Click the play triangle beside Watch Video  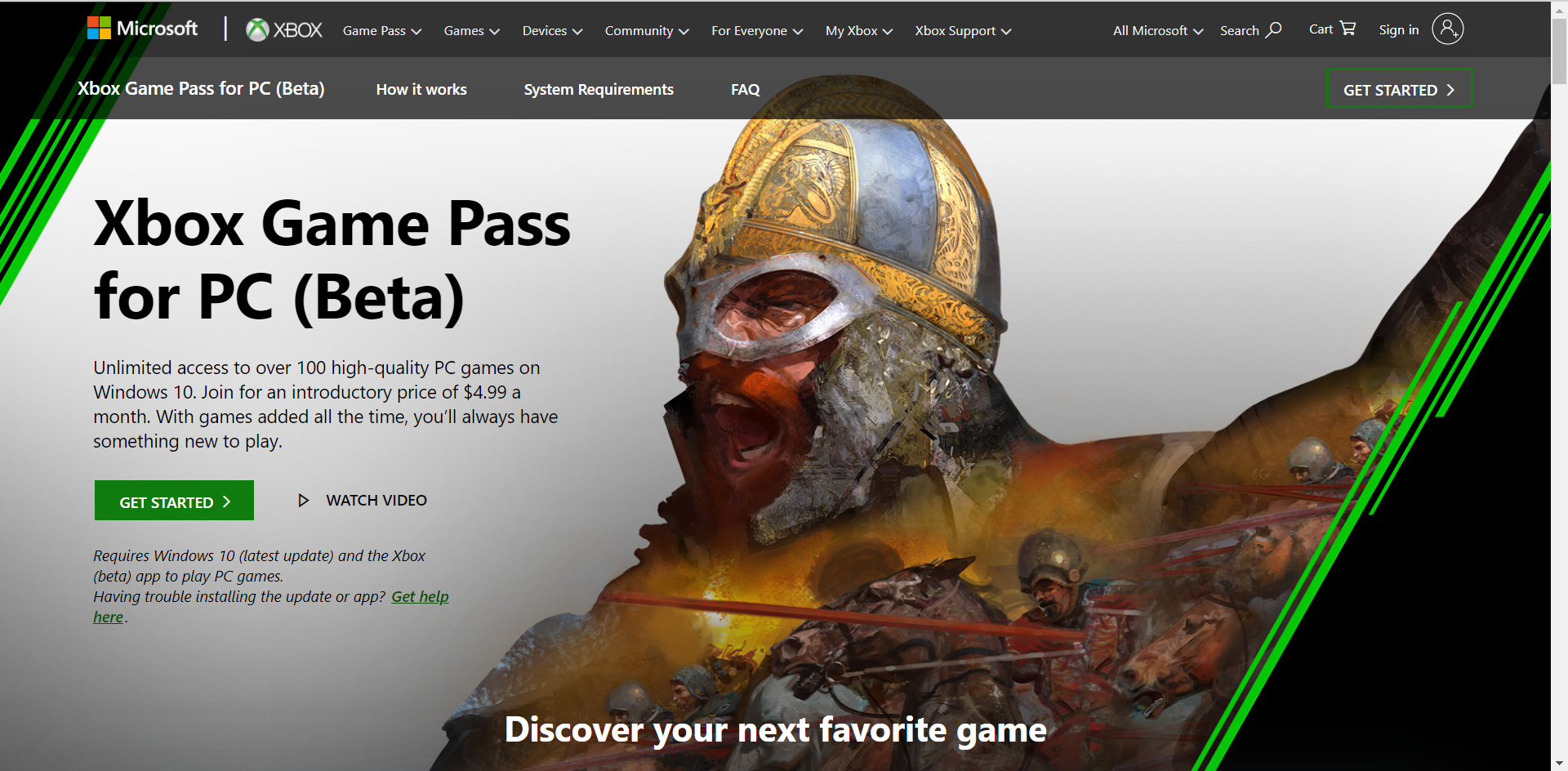[303, 501]
